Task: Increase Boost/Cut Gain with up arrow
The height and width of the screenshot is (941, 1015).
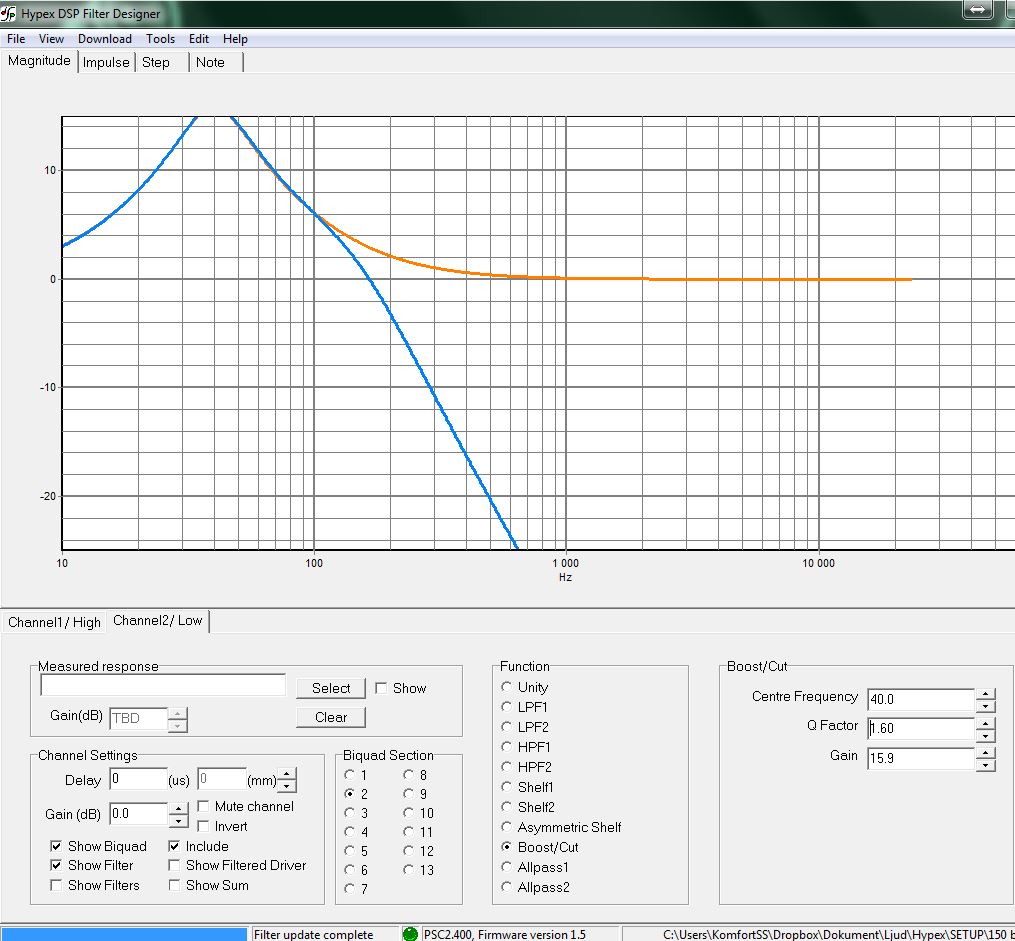Action: 985,752
